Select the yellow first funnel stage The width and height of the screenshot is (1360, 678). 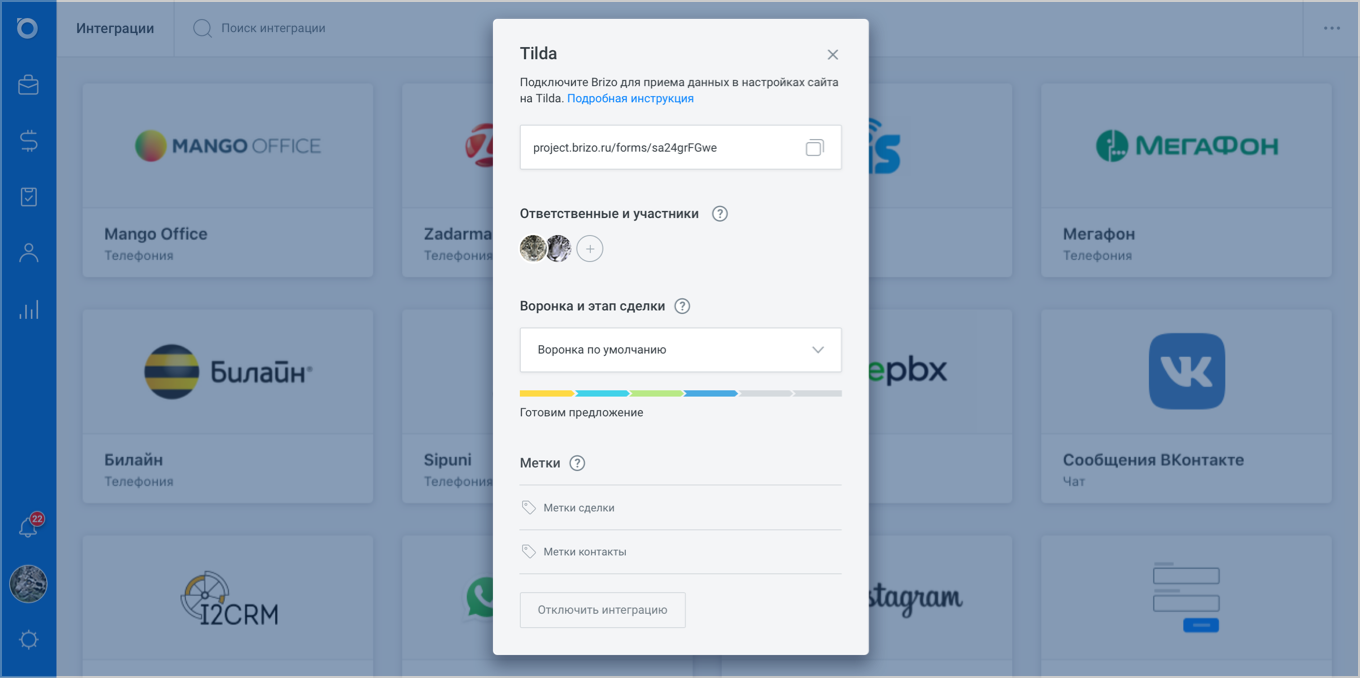(547, 394)
